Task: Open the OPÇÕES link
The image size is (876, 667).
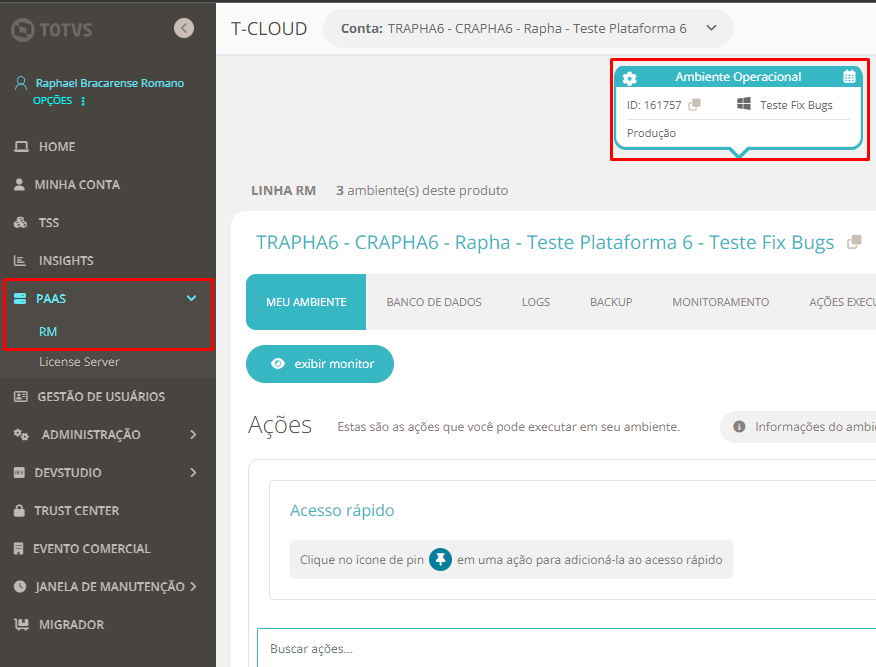Action: tap(53, 101)
